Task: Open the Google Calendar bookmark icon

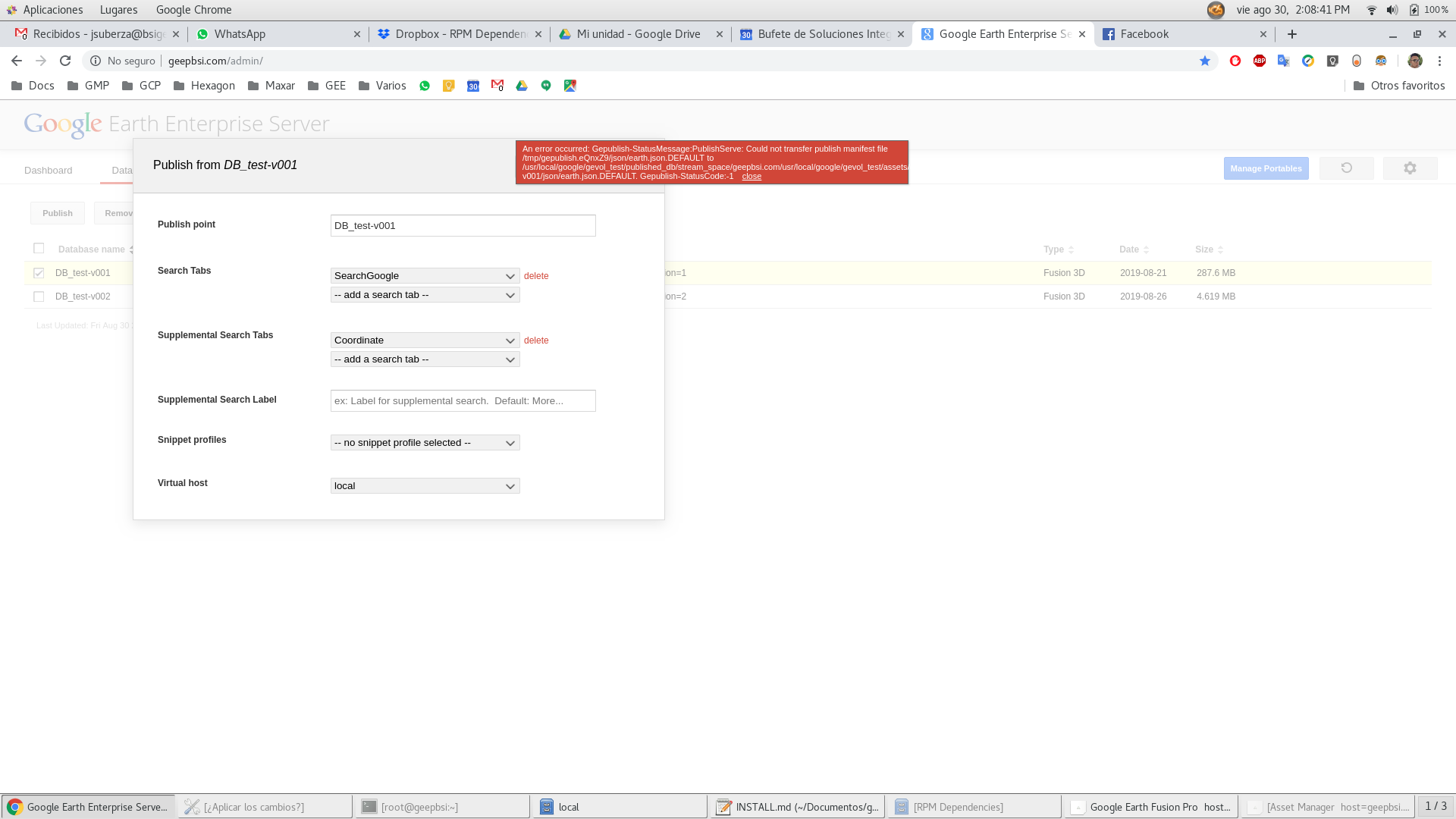Action: [473, 86]
